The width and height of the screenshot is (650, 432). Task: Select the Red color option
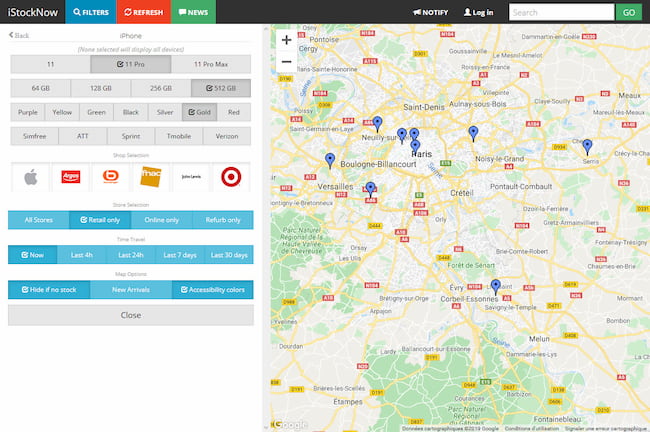click(234, 112)
